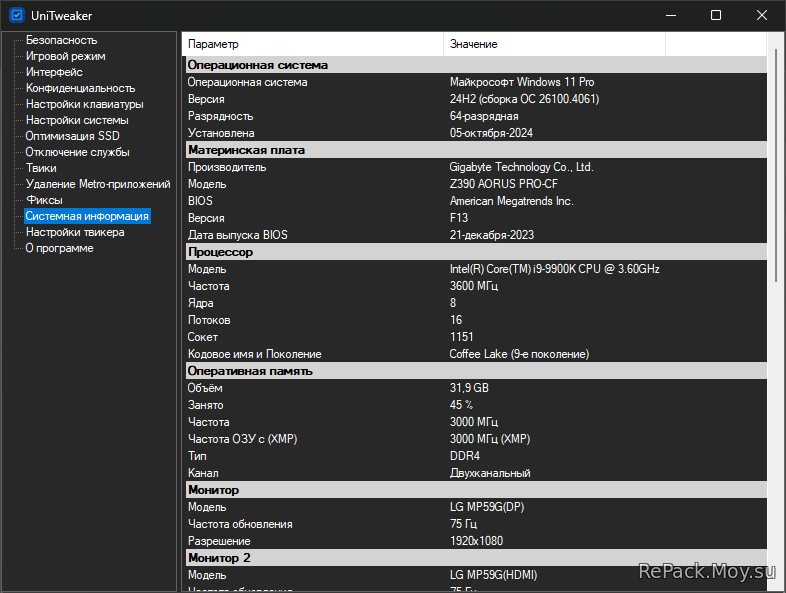This screenshot has width=786, height=593.
Task: Click the Z390 AORUS PRO-CF model value
Action: tap(503, 184)
